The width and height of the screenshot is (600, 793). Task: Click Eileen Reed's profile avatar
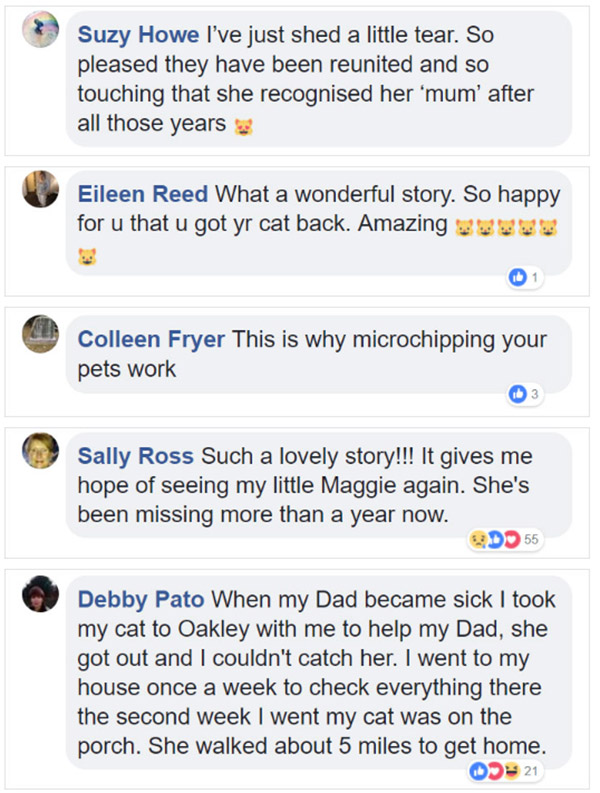pos(41,189)
